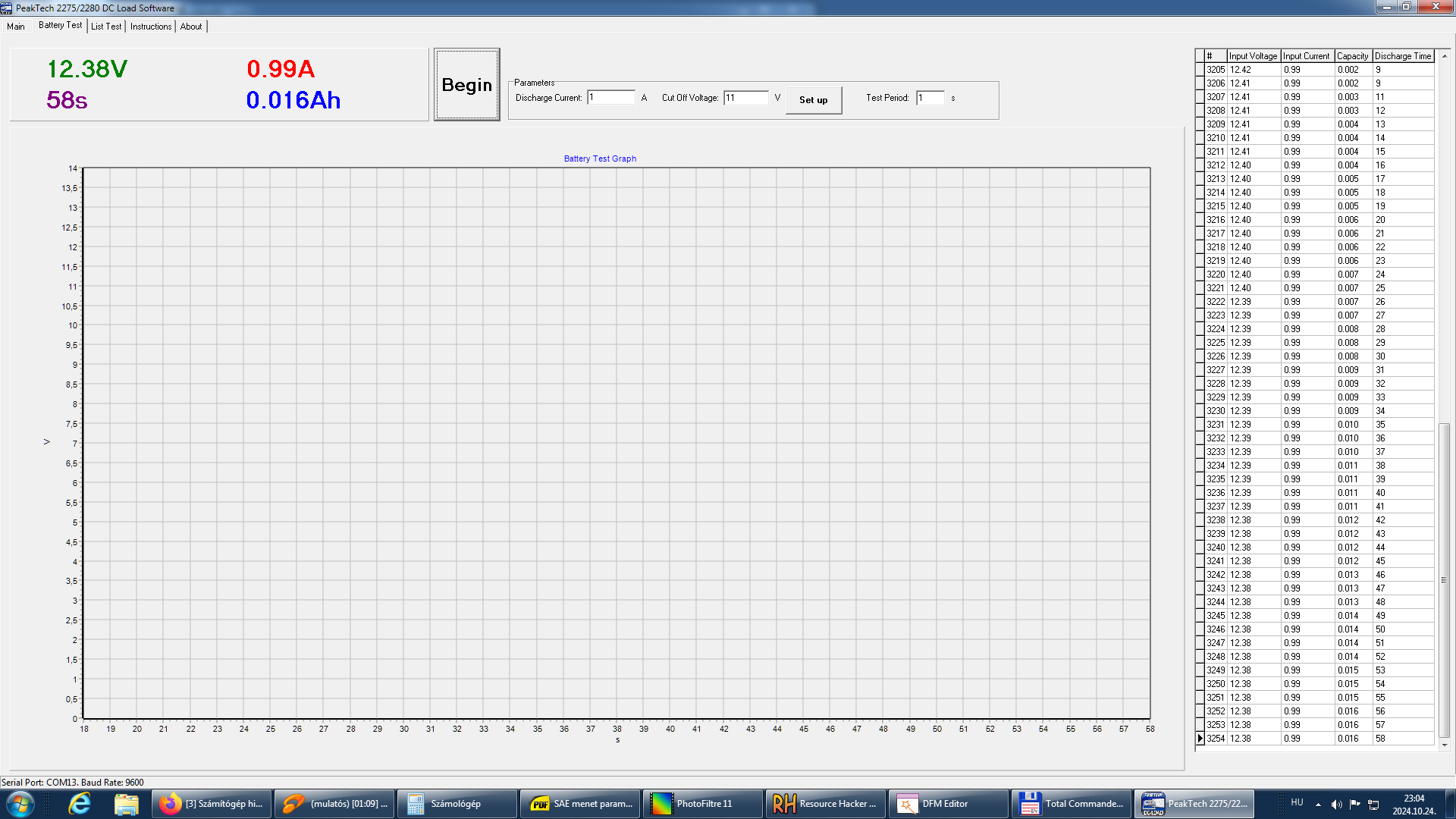
Task: Open the List Test tab
Action: pyautogui.click(x=106, y=27)
